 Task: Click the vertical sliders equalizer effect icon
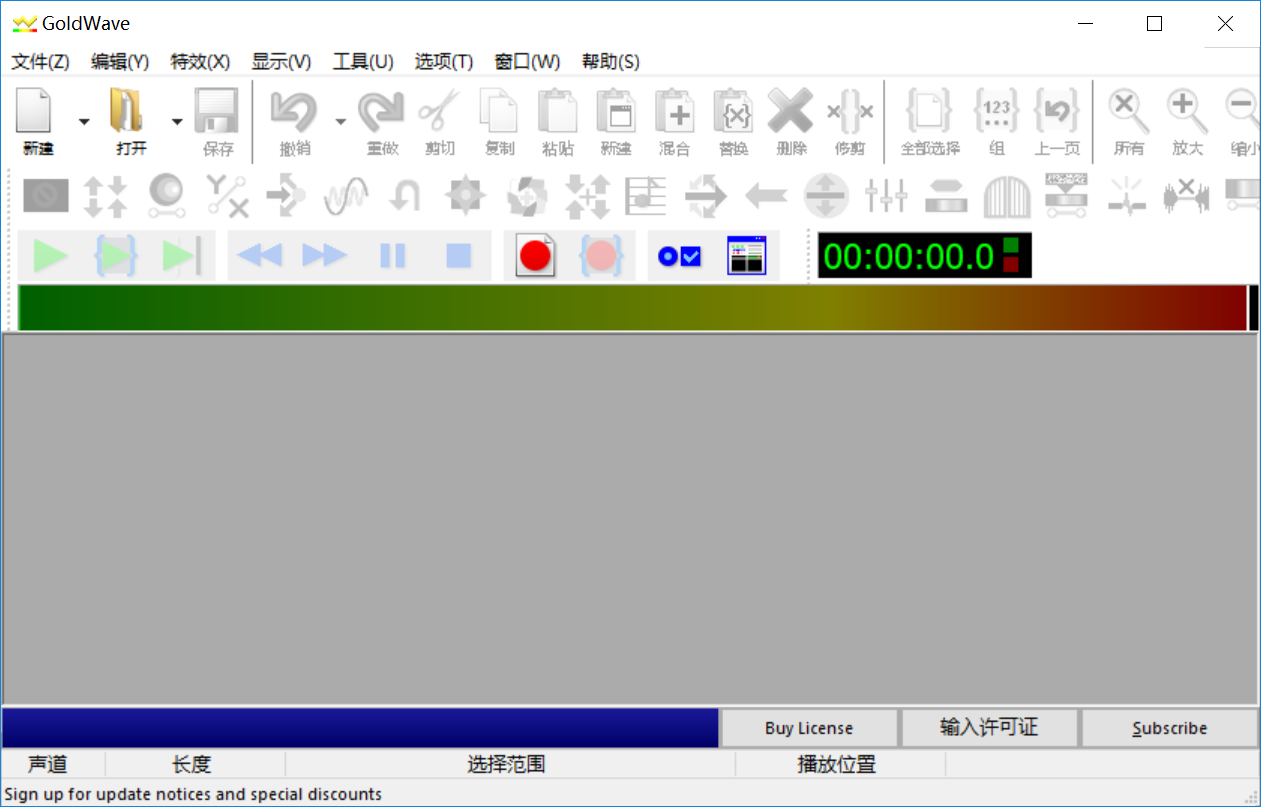(x=886, y=196)
